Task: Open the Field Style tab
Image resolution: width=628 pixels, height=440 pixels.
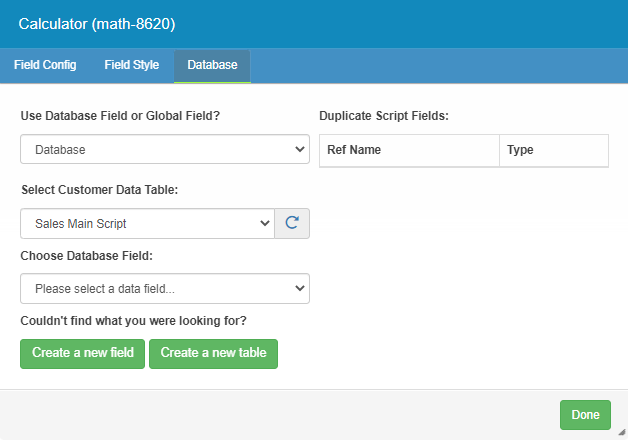Action: (131, 65)
